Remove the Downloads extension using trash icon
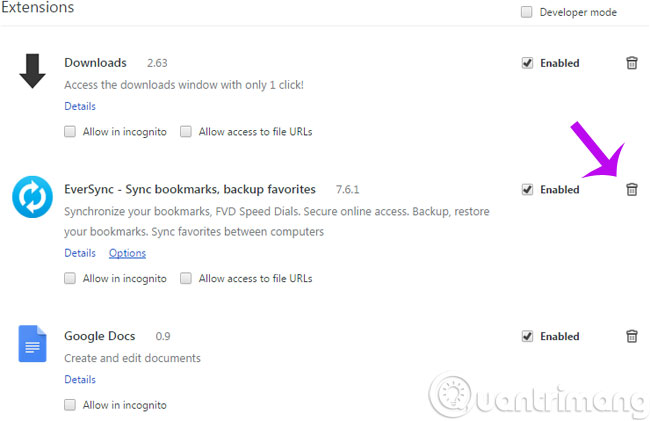Image resolution: width=650 pixels, height=421 pixels. click(x=631, y=63)
